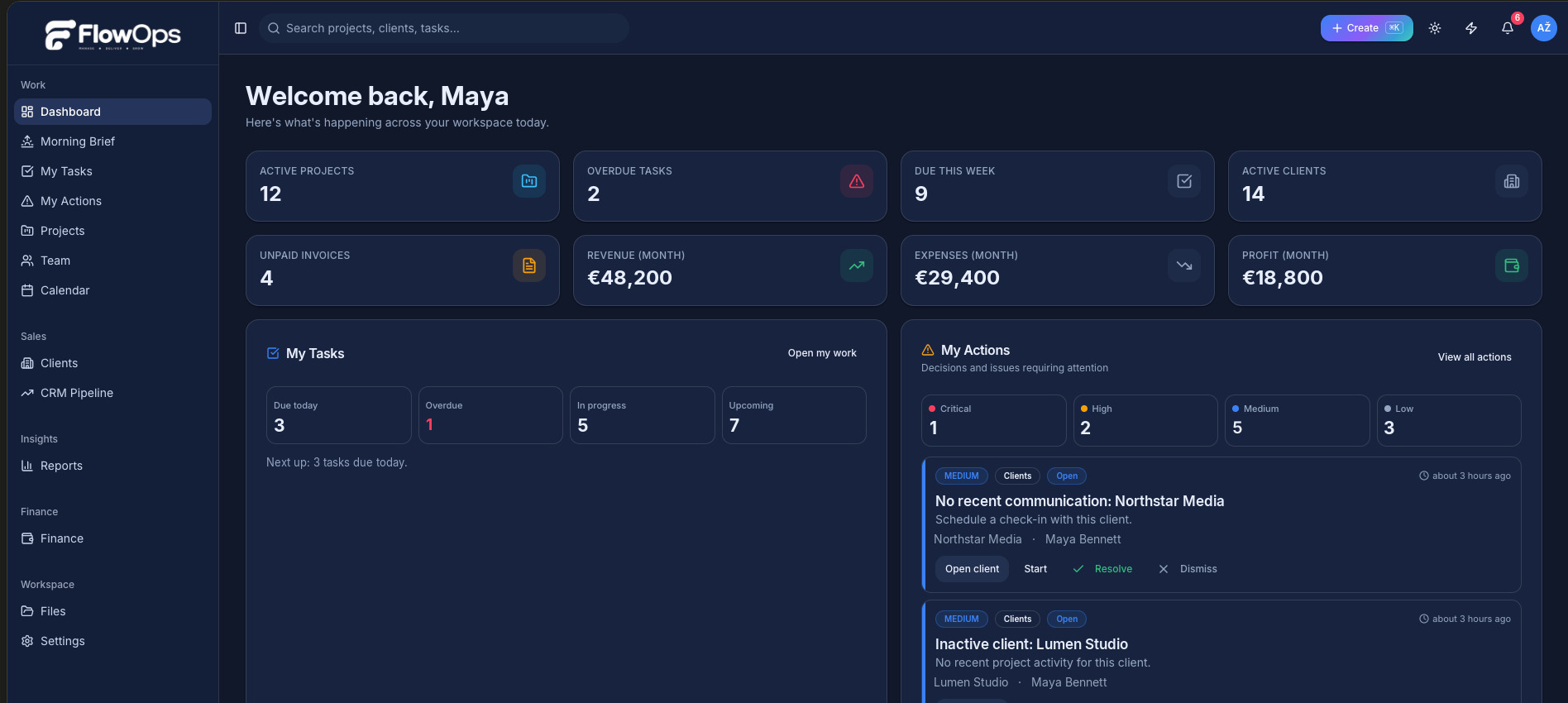Click My Tasks panel check icon
Screen dimensions: 1568x703
273,353
